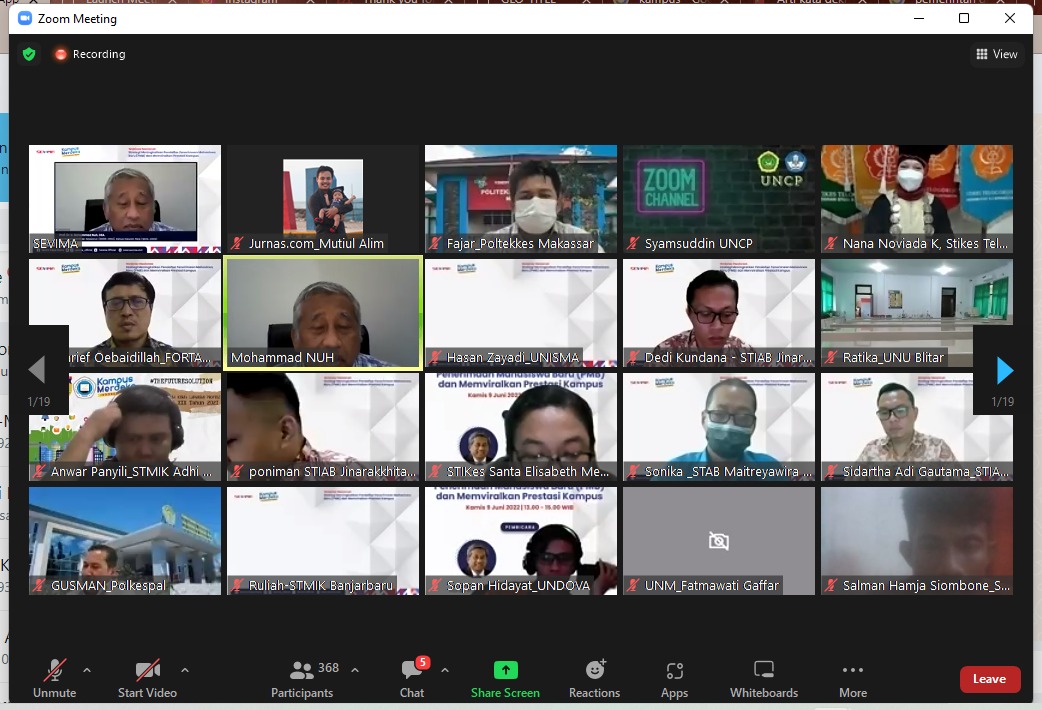Open the View layout menu
Screen dimensions: 1042x710
coord(997,54)
